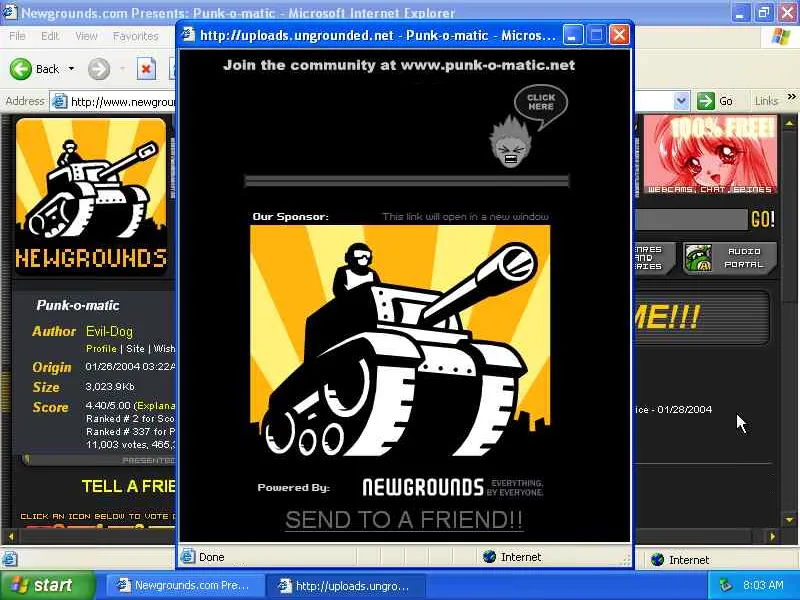Click the Wish link under the author name
Image resolution: width=800 pixels, height=600 pixels.
coord(164,348)
